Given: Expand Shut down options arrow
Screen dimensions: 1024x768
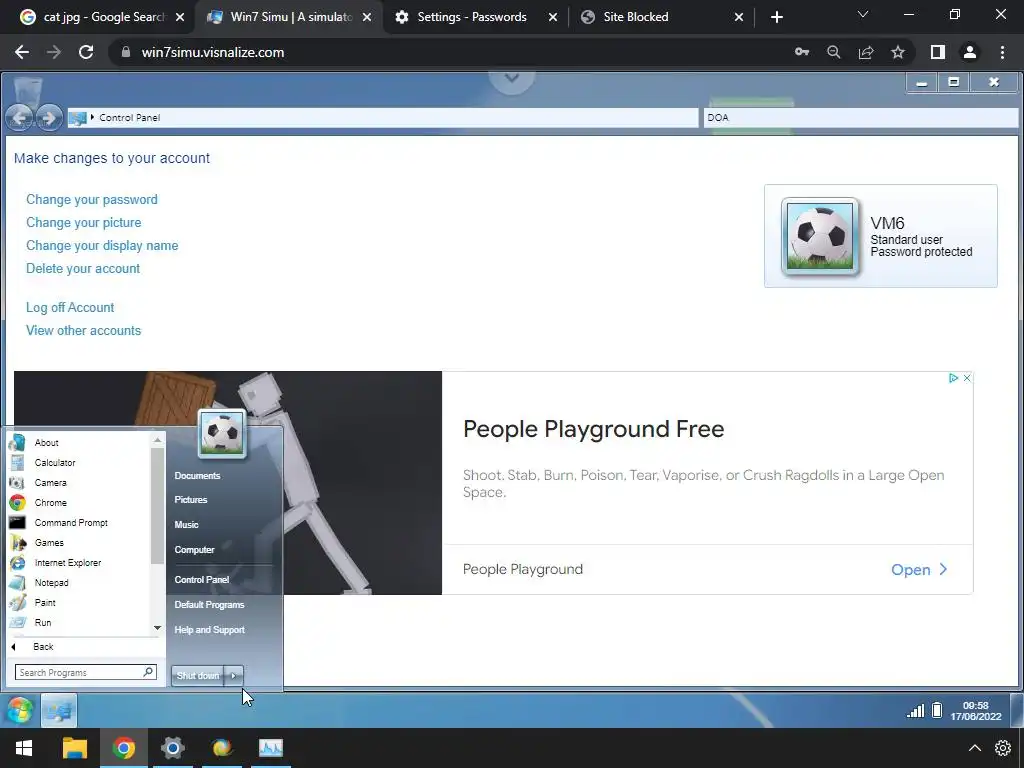Looking at the screenshot, I should 234,675.
